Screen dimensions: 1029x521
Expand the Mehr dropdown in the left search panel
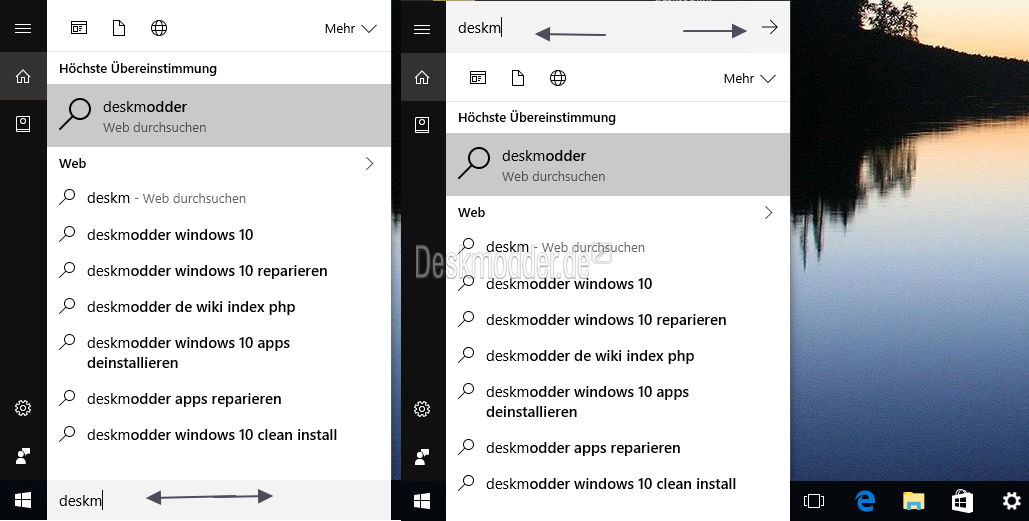point(350,29)
